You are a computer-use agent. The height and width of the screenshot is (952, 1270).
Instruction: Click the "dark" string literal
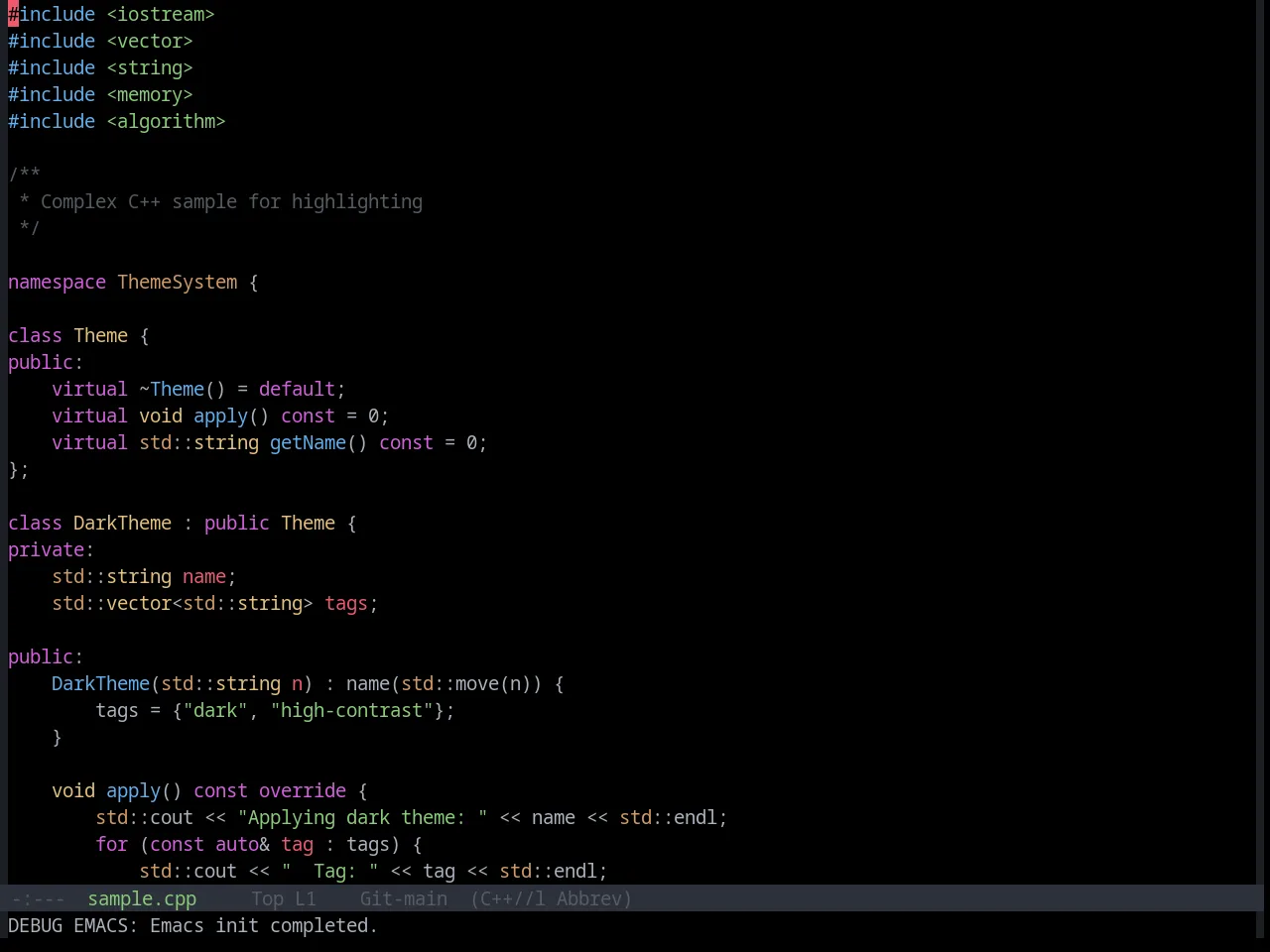(215, 710)
